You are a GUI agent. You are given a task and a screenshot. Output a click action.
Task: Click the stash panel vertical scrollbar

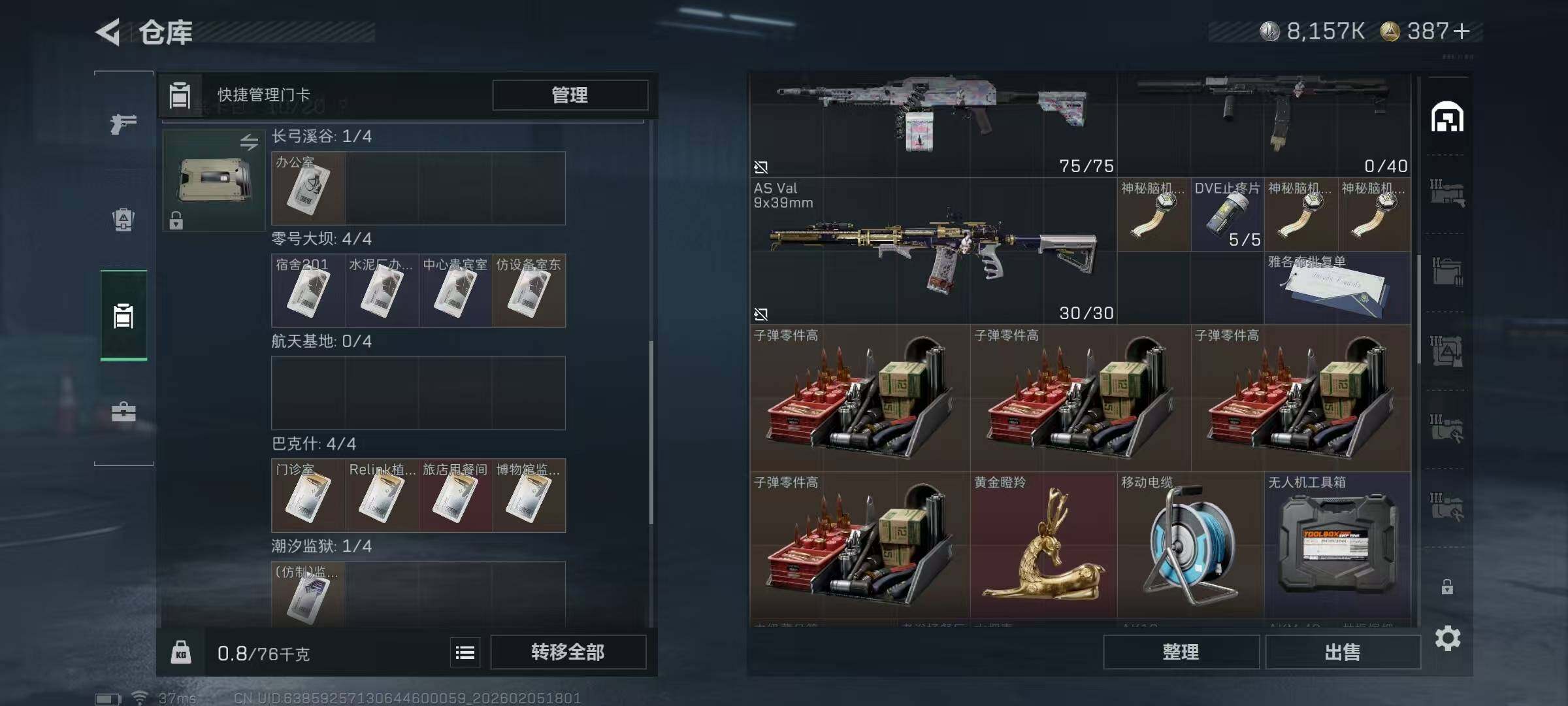coord(1418,309)
